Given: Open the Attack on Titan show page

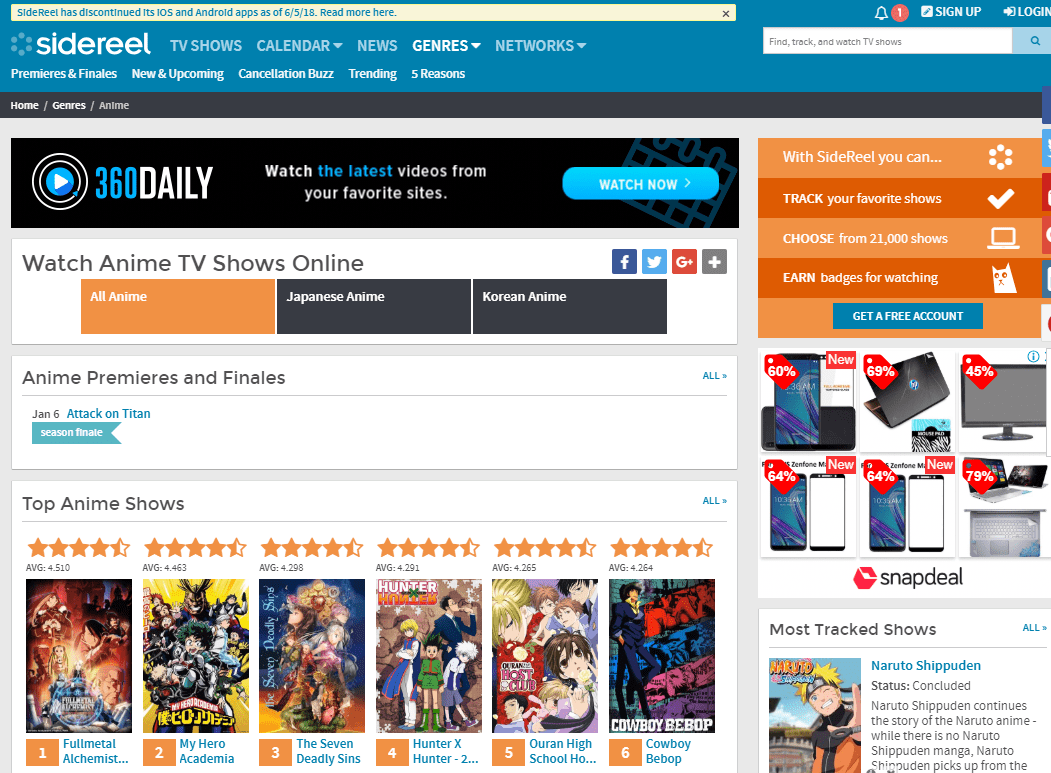Looking at the screenshot, I should (107, 412).
